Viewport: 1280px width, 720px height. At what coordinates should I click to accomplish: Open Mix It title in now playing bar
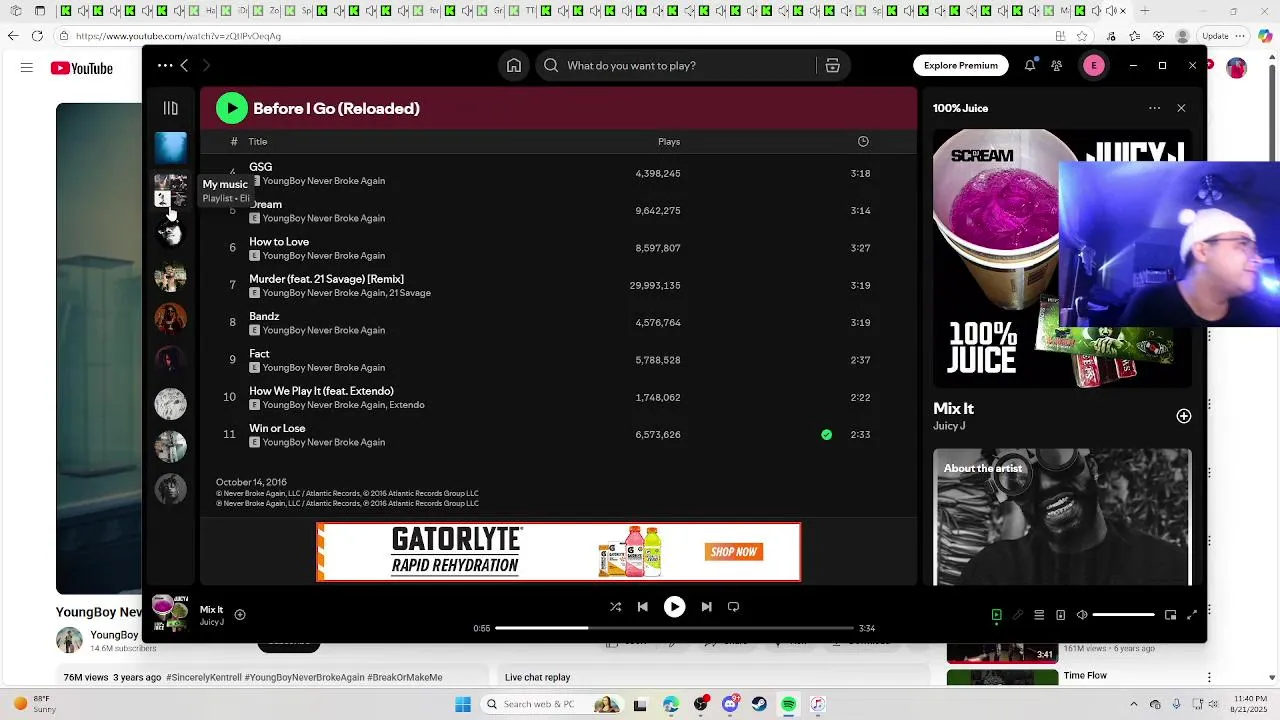(x=211, y=609)
